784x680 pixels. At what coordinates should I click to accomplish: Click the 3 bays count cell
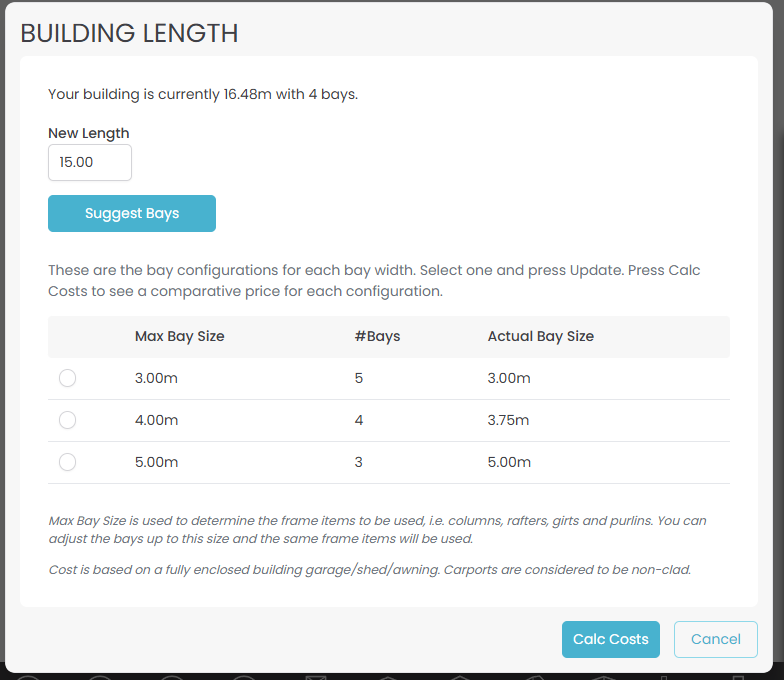pos(359,462)
